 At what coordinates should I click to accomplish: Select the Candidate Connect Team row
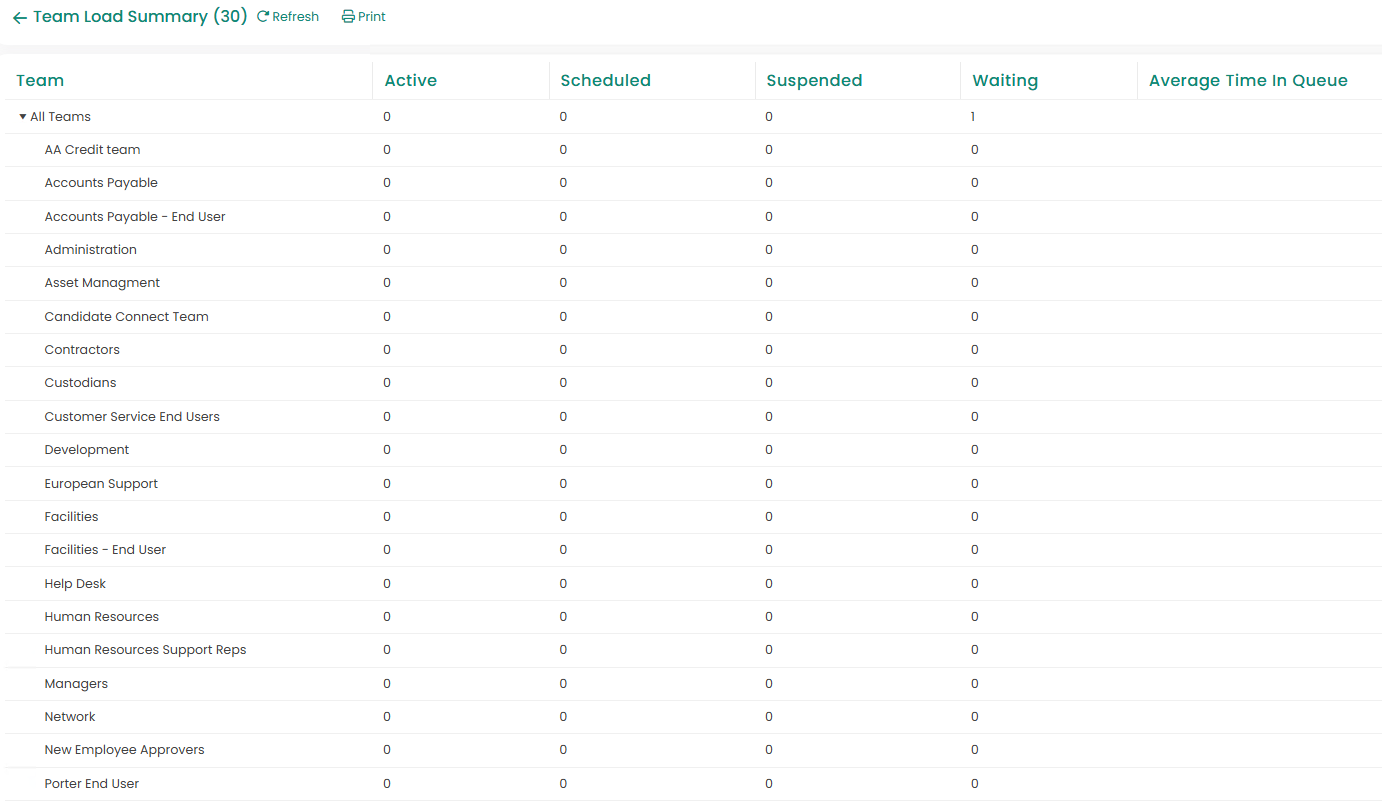[126, 317]
